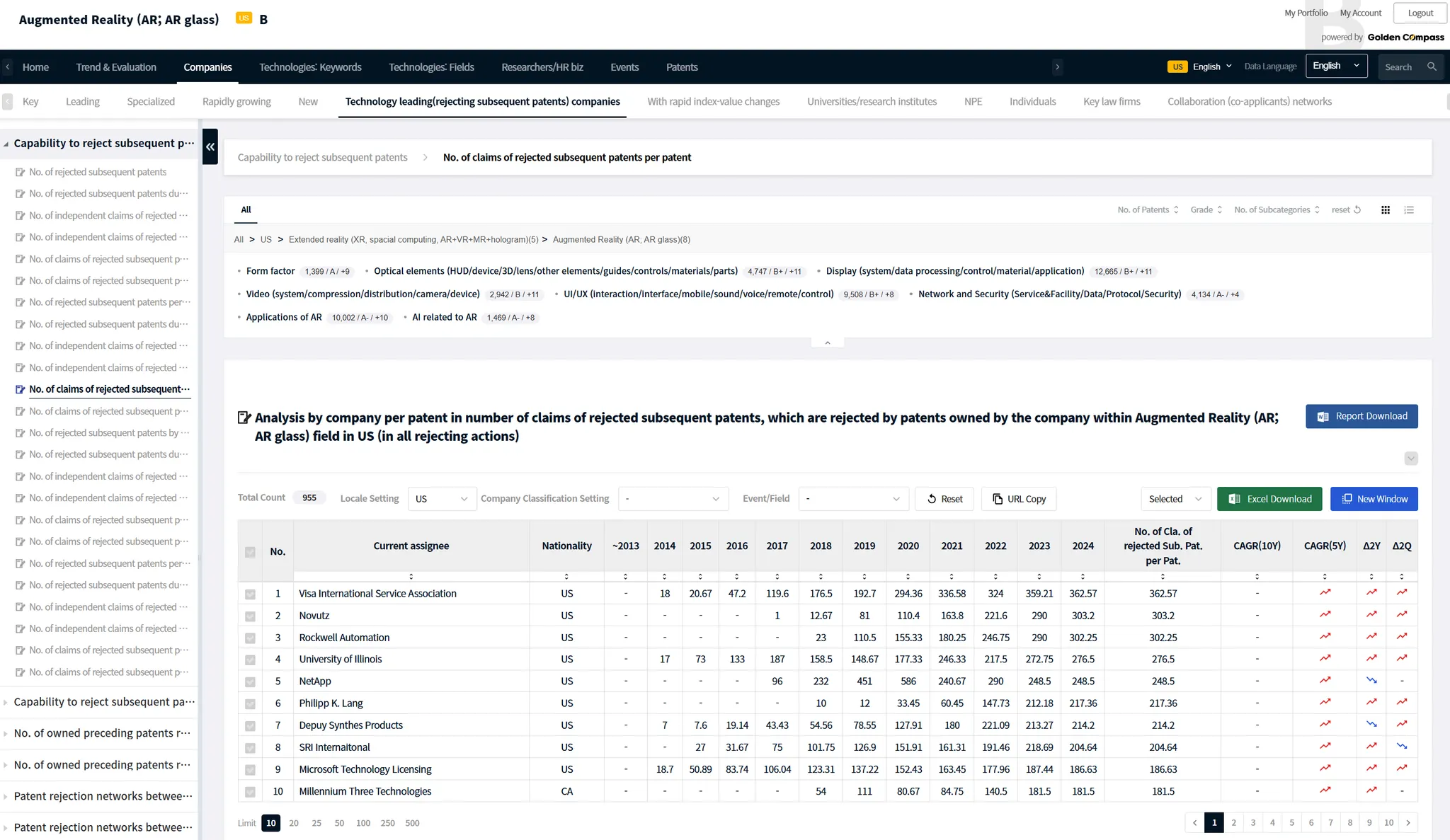Screen dimensions: 1450x840
Task: Switch to grid view icon
Action: 1386,210
